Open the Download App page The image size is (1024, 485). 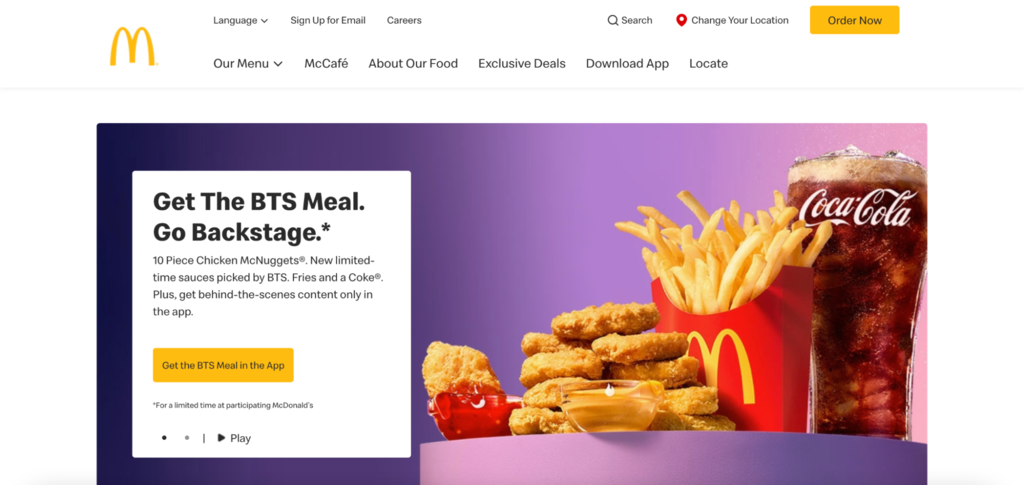click(627, 63)
